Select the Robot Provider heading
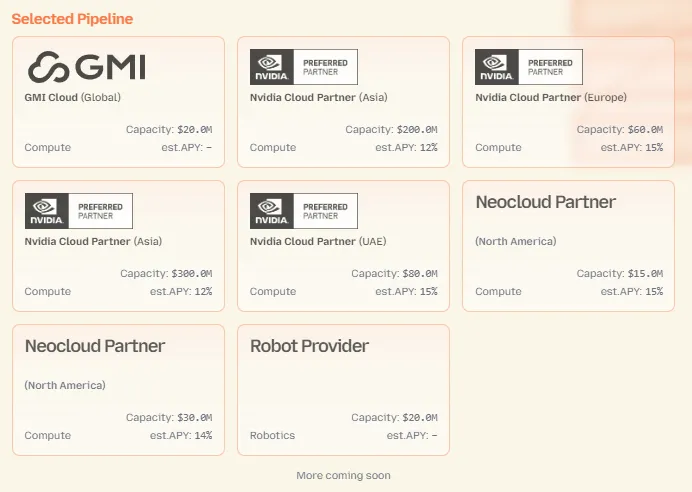Screen dimensions: 692x492 (x=309, y=346)
